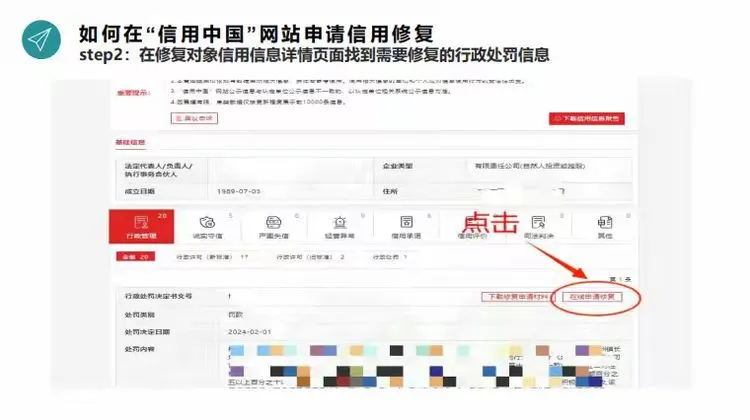Open the 诚实守信 category icon
The height and width of the screenshot is (420, 750).
(x=207, y=222)
